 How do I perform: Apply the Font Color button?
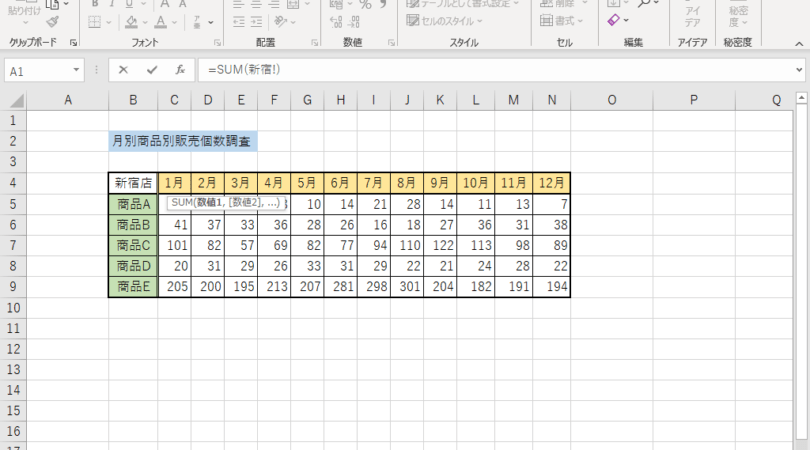pyautogui.click(x=161, y=22)
